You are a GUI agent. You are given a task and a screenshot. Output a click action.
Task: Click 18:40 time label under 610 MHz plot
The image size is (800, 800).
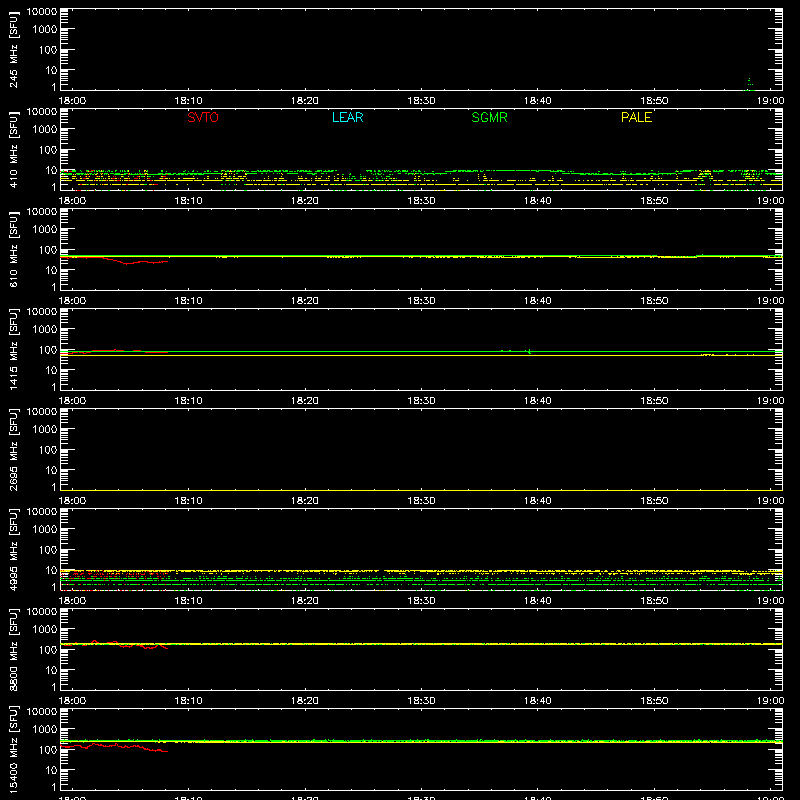[537, 301]
